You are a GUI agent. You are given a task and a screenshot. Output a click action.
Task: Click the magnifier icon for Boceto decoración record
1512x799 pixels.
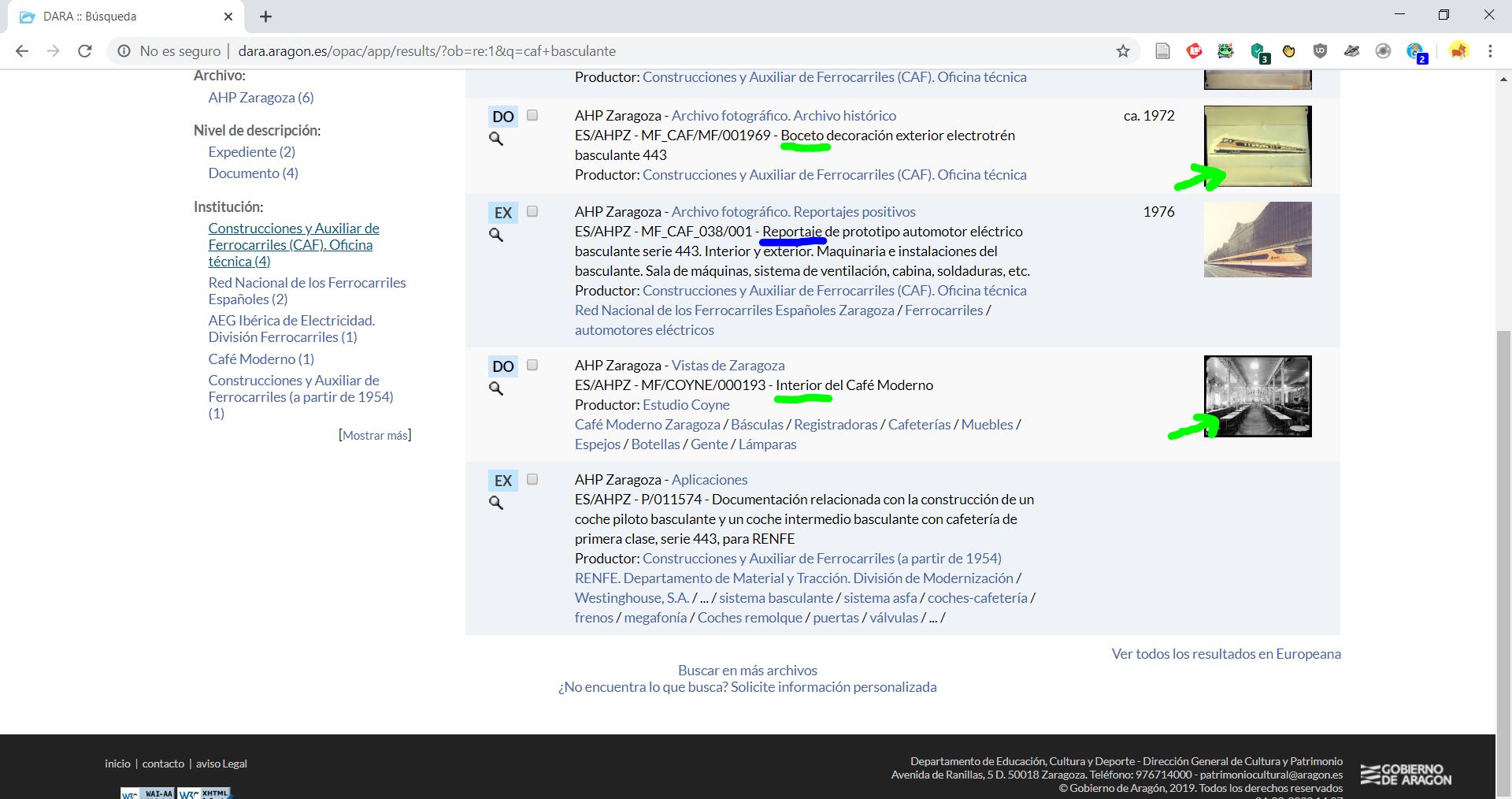point(496,139)
